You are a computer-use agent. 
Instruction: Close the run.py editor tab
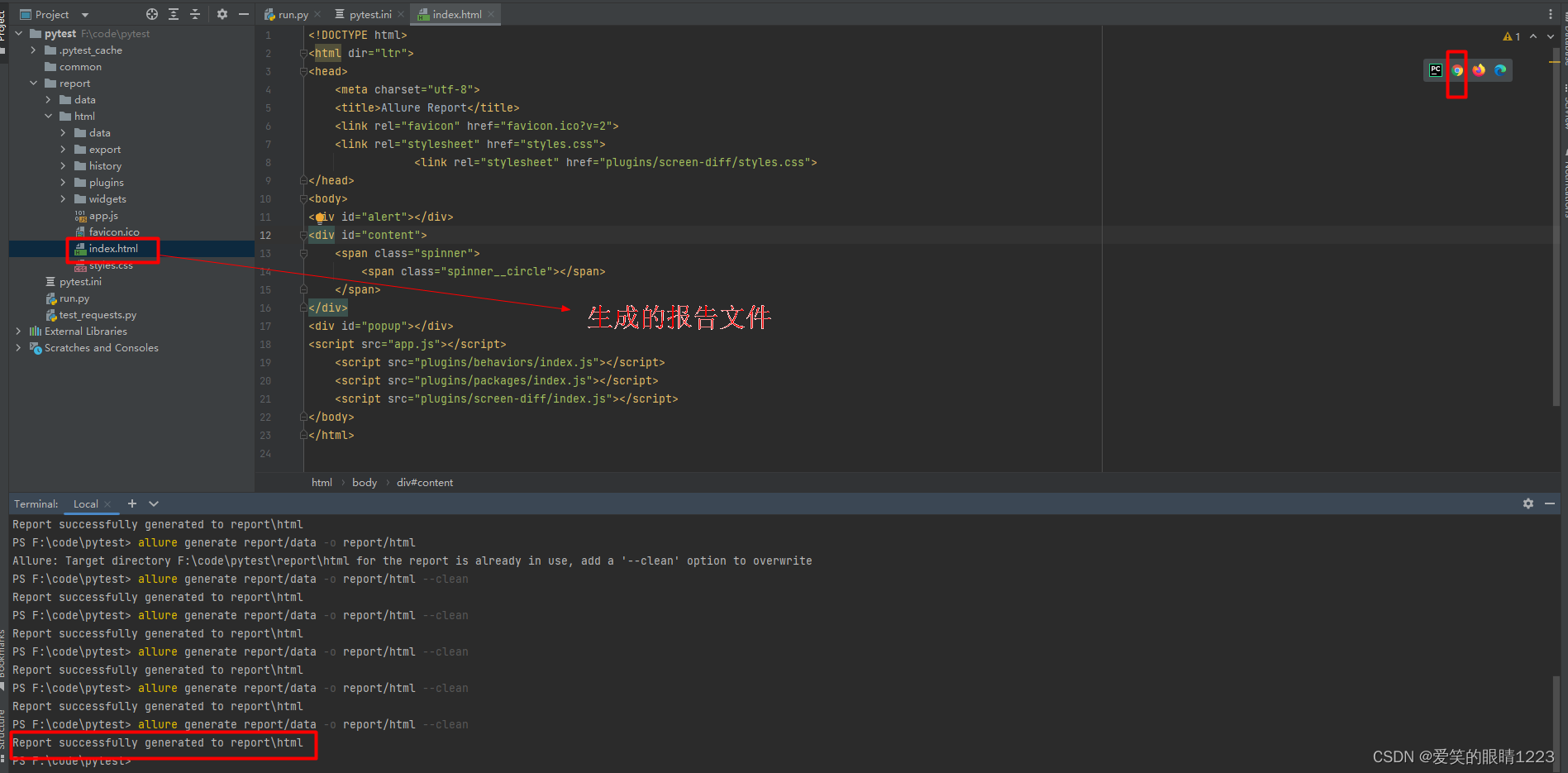click(317, 14)
